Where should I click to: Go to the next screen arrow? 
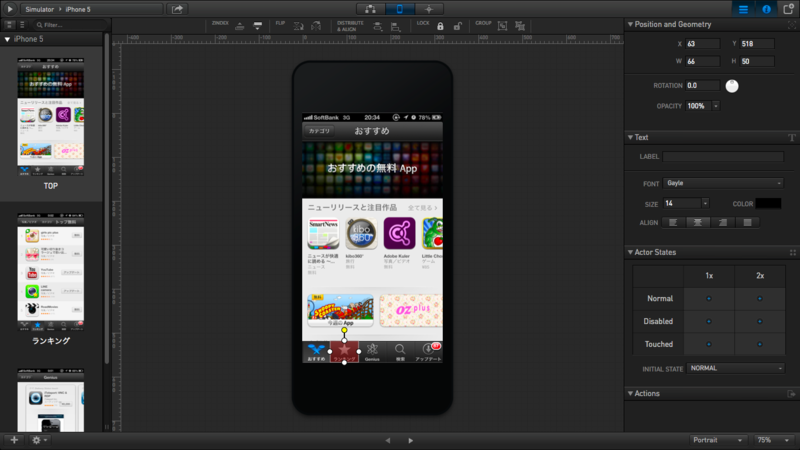click(411, 440)
